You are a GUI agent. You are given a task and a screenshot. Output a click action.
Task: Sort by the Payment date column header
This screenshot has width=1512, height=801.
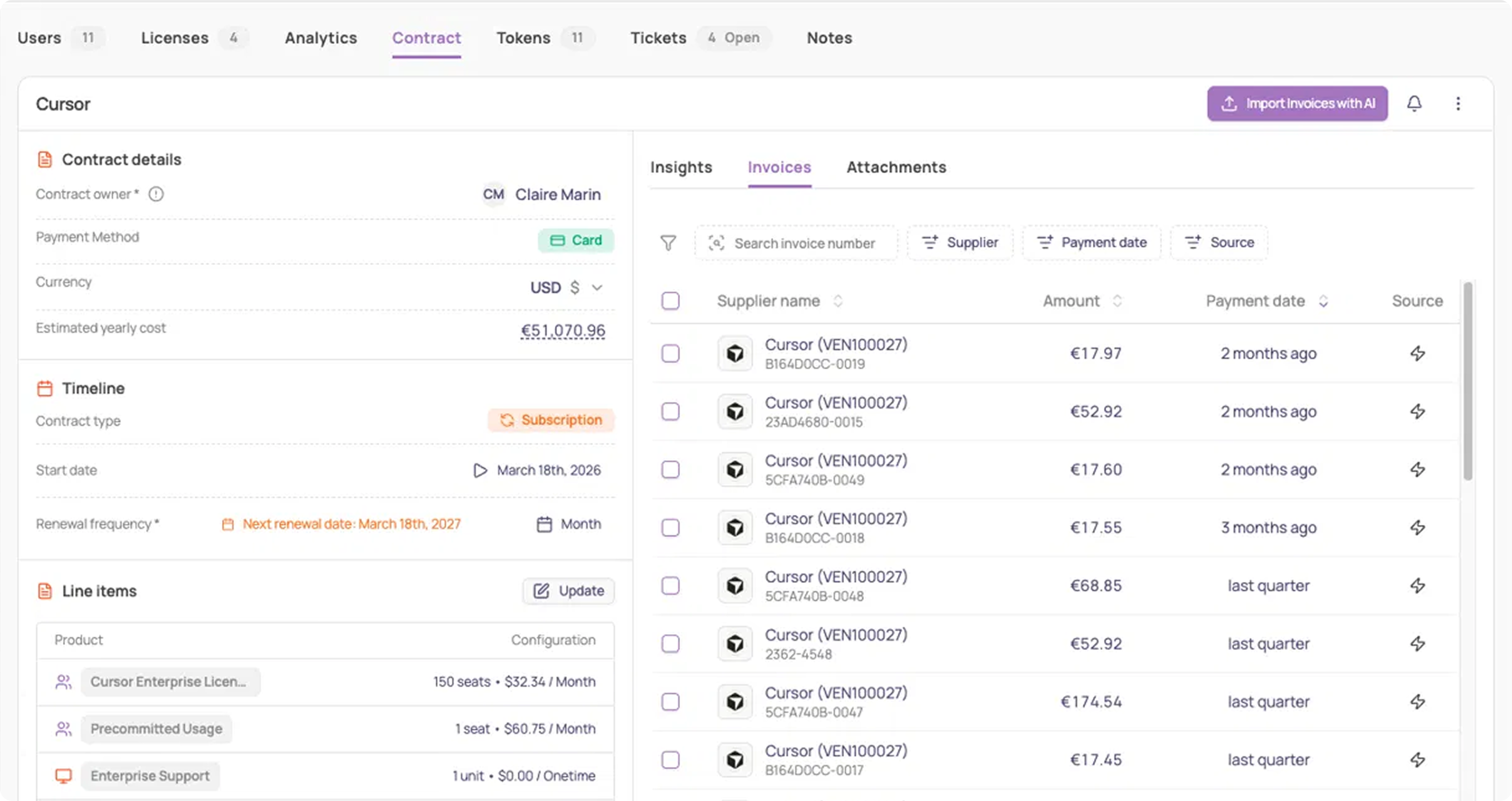coord(1267,301)
